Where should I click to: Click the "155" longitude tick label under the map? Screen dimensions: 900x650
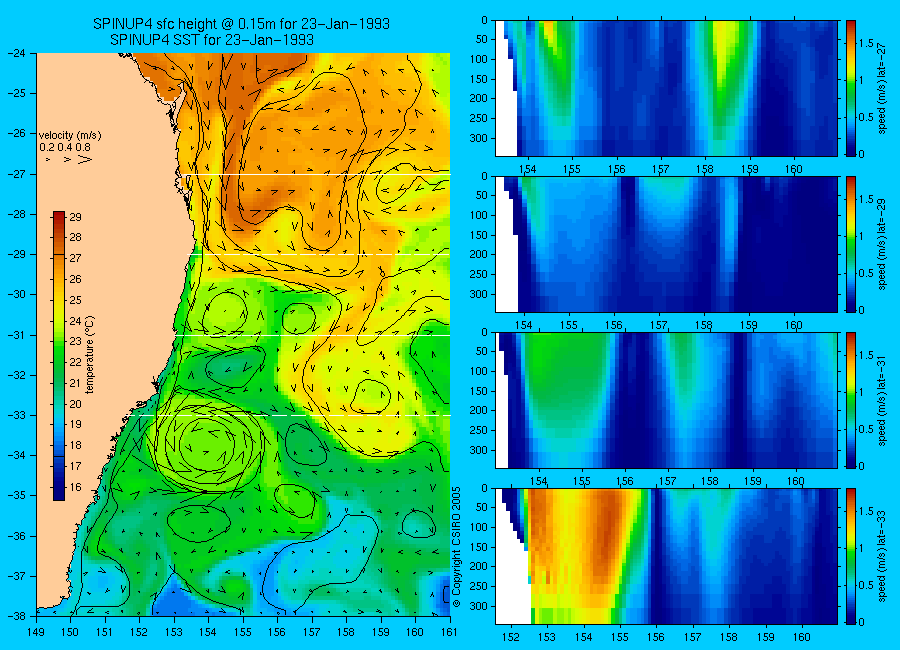(243, 632)
